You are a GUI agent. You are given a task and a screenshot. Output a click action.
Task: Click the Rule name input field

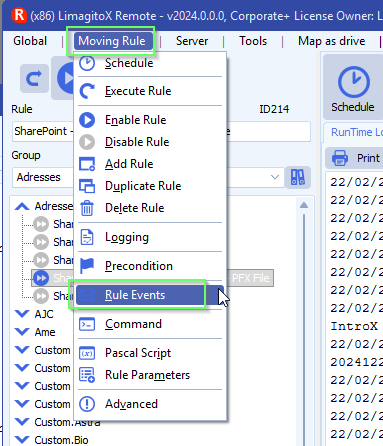(161, 131)
